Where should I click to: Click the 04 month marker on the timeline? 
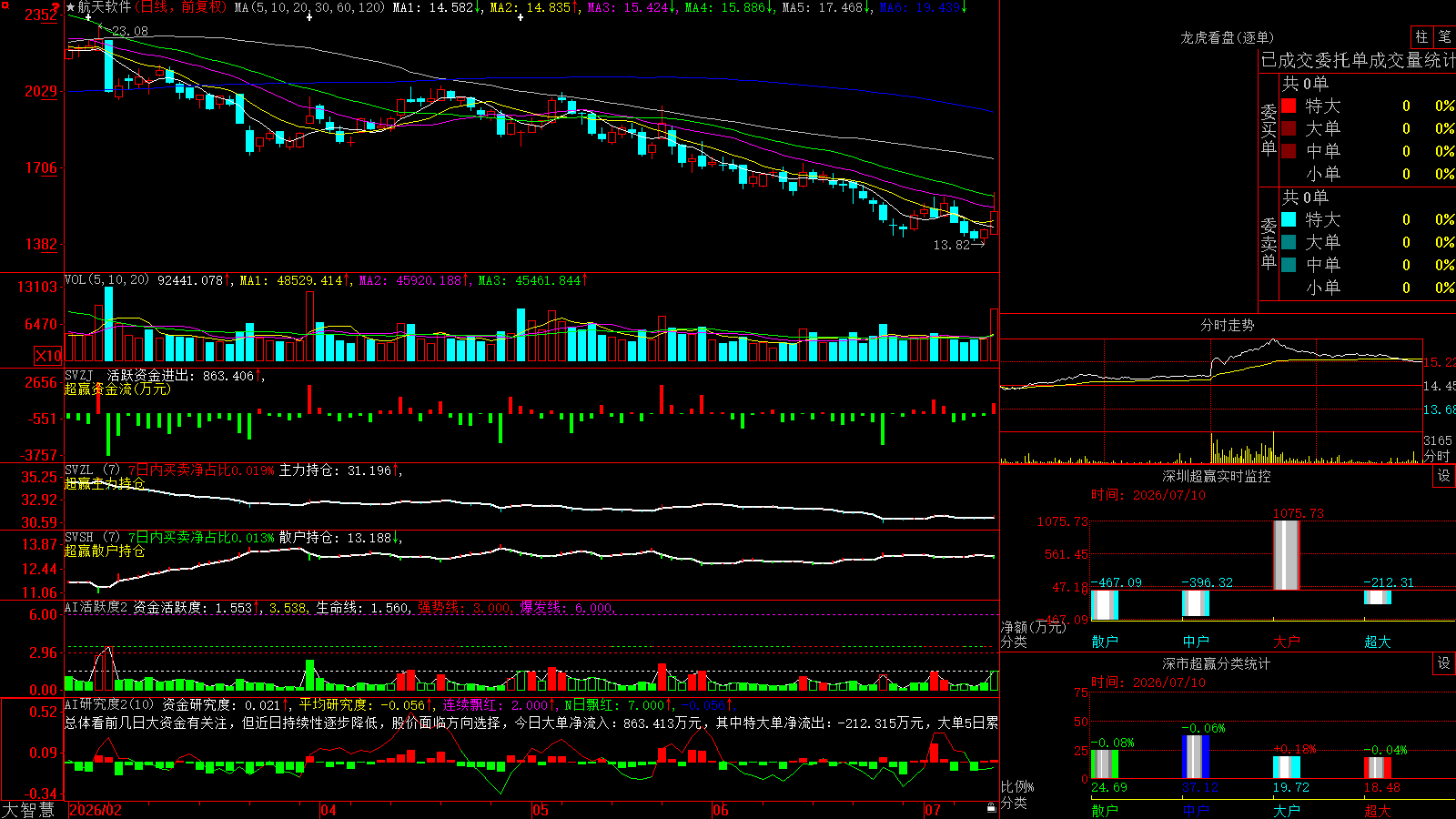[x=329, y=810]
